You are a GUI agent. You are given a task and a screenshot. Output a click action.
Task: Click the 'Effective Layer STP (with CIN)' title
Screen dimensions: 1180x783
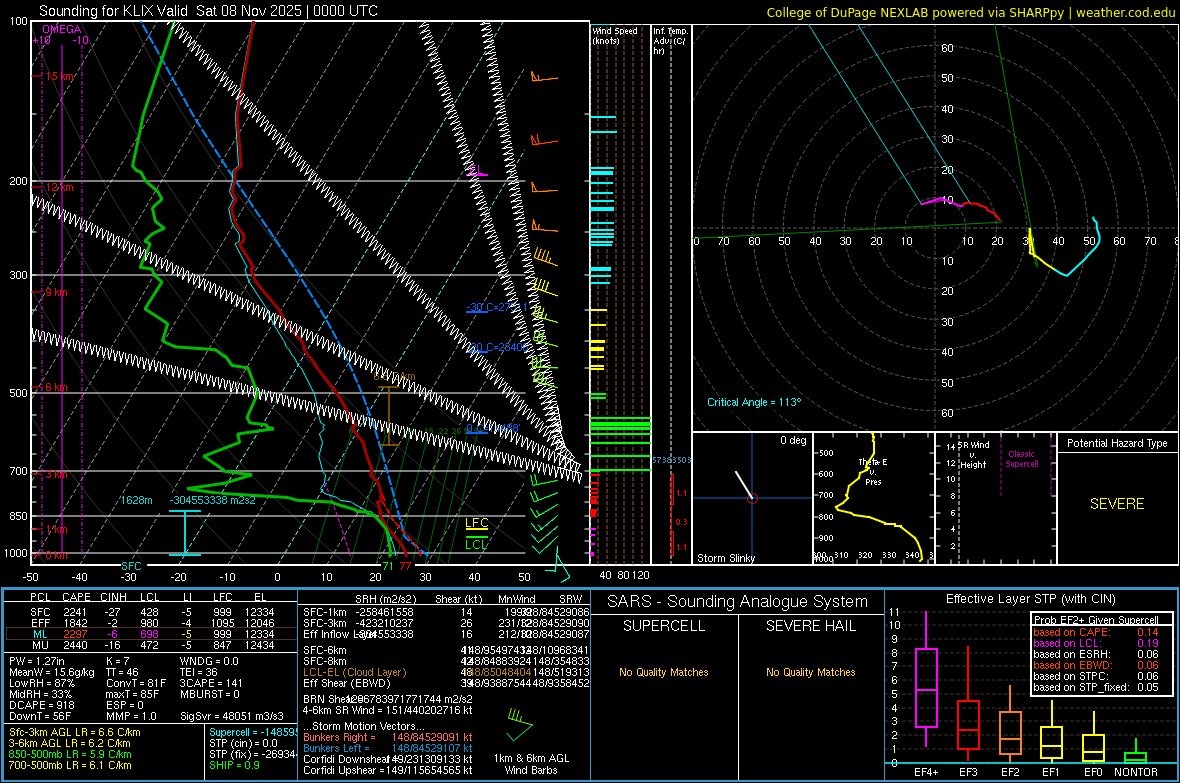coord(1030,599)
